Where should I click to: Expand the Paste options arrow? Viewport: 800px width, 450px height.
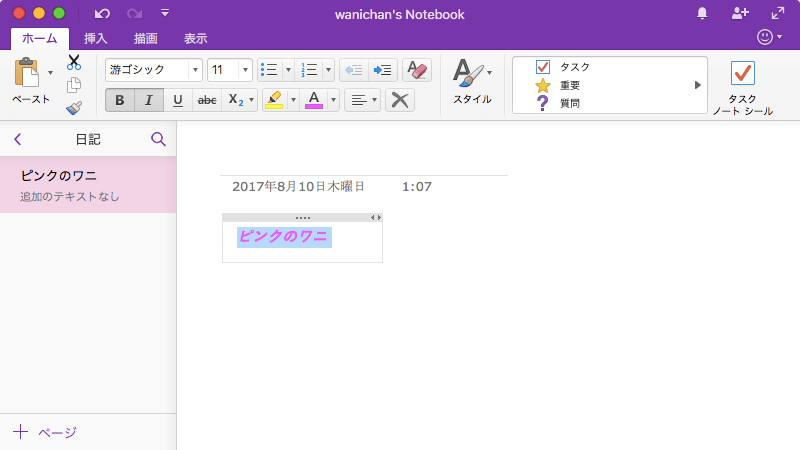coord(51,72)
